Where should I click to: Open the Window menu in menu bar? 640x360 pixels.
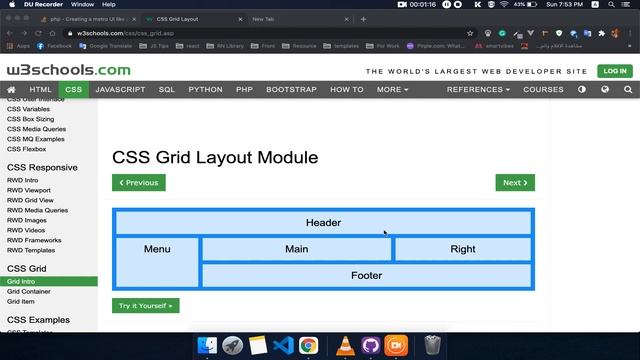(x=82, y=4)
